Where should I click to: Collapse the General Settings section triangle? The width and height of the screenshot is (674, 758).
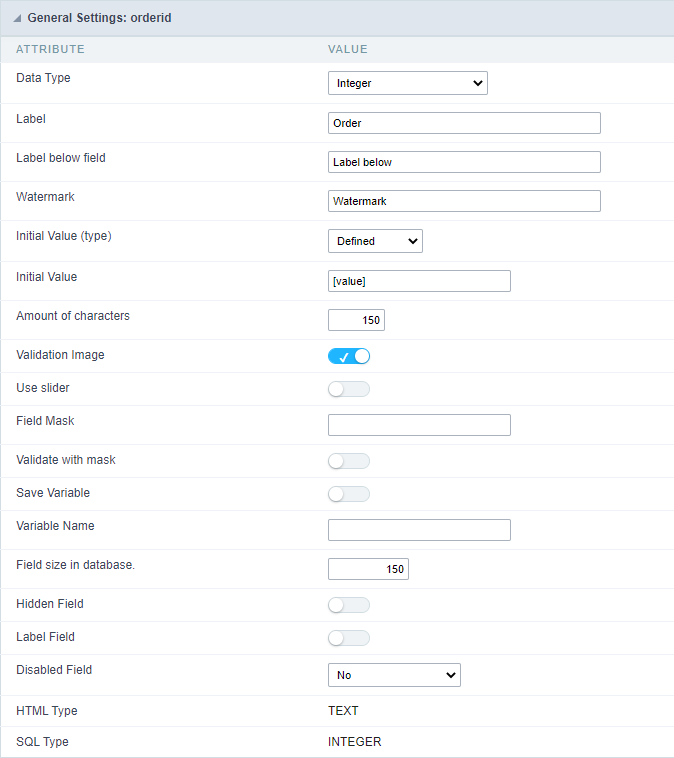18,19
